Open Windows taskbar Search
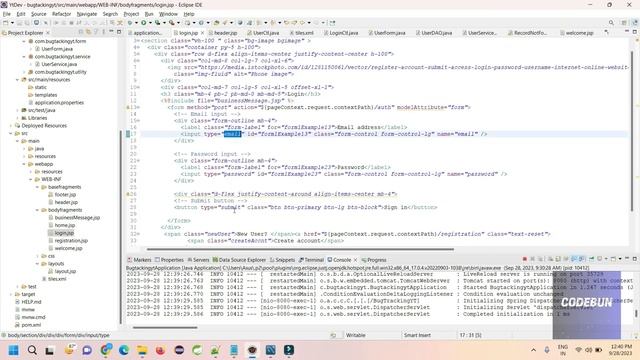The width and height of the screenshot is (640, 360). [32, 350]
